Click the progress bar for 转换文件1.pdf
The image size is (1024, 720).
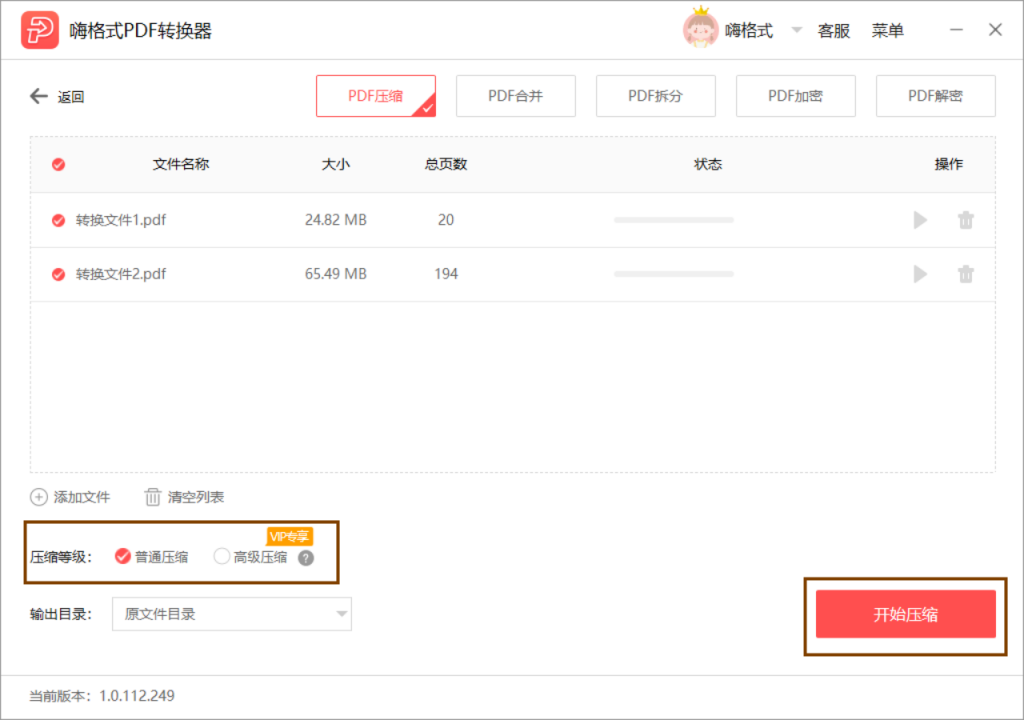pos(674,220)
